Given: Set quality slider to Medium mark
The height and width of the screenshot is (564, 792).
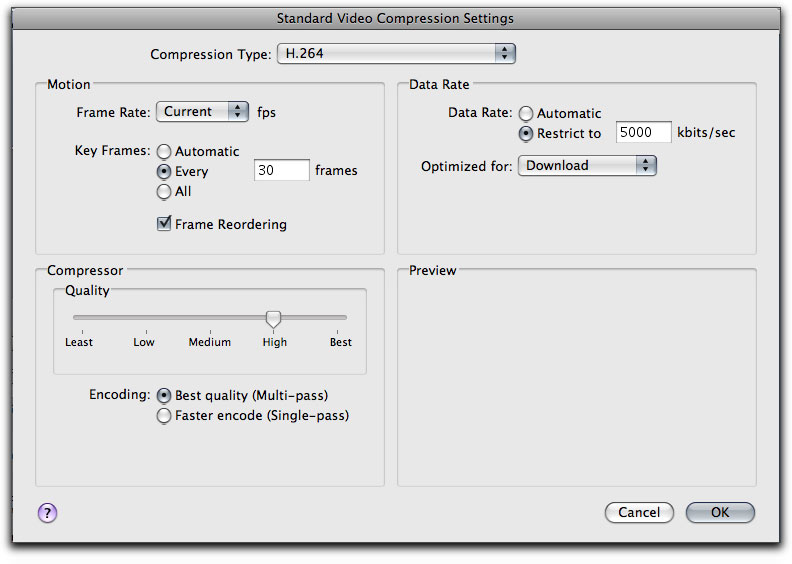Looking at the screenshot, I should (210, 318).
